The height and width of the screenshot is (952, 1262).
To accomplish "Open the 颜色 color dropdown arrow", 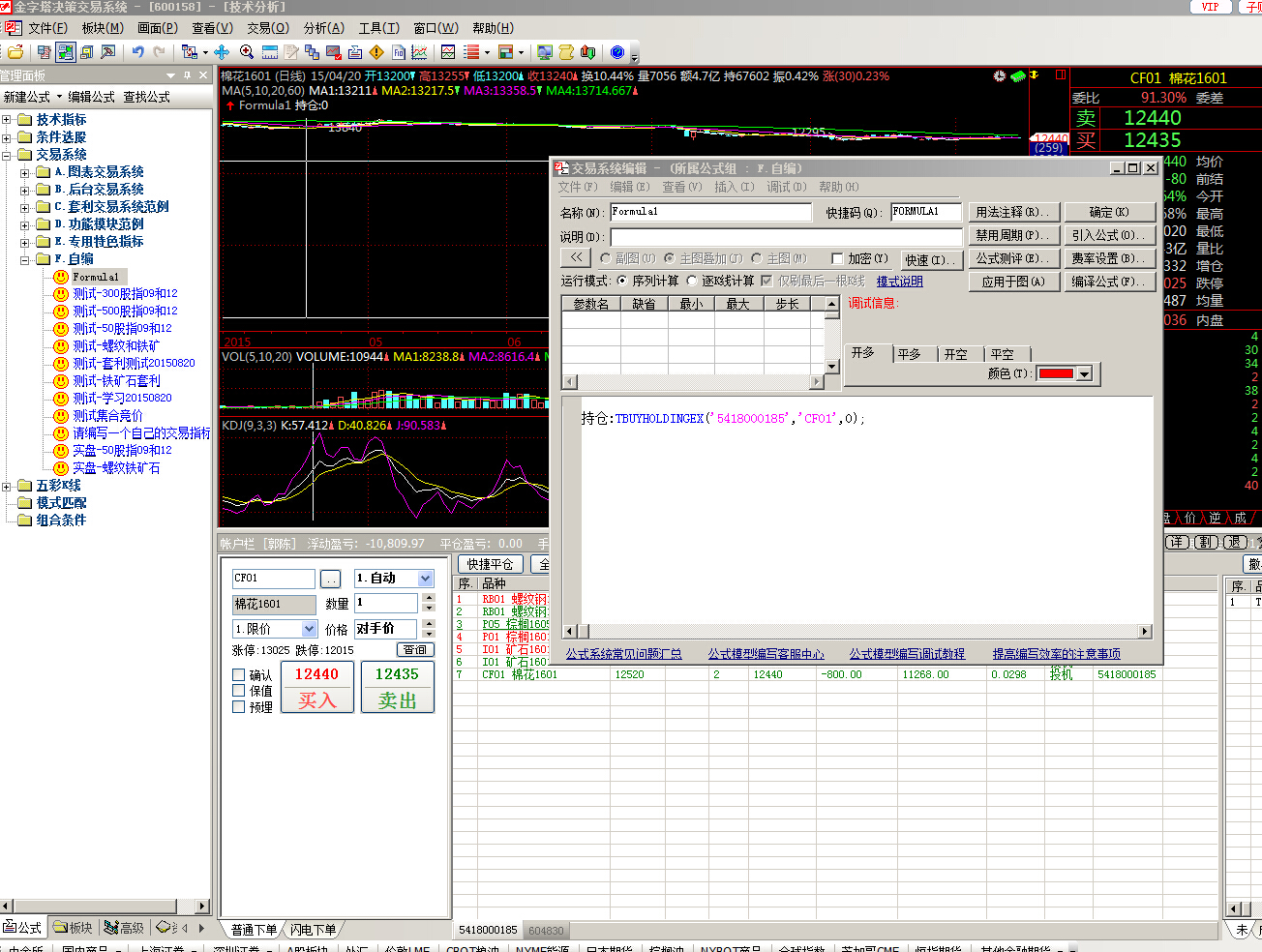I will 1084,374.
